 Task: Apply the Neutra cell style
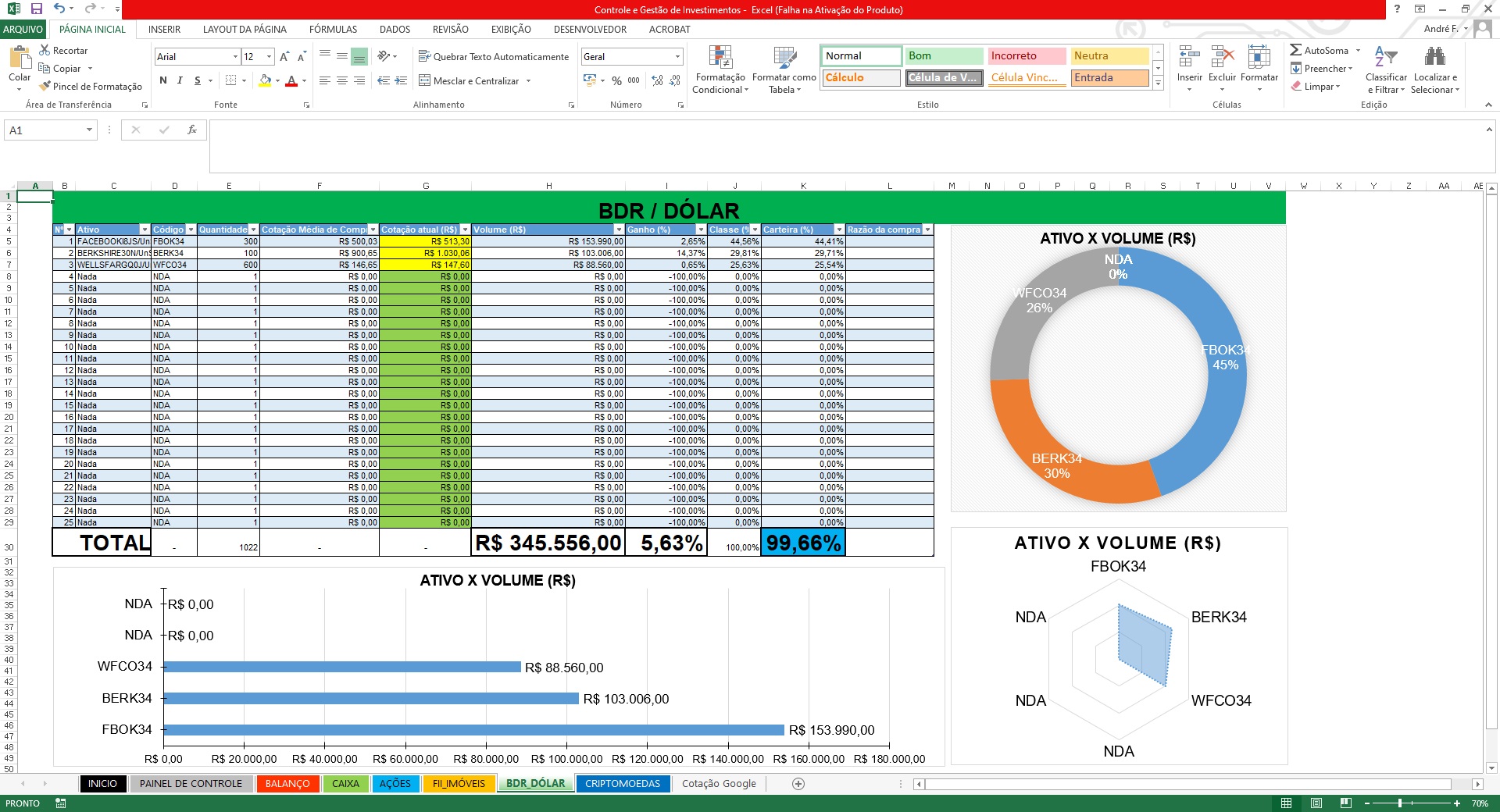click(x=1109, y=55)
